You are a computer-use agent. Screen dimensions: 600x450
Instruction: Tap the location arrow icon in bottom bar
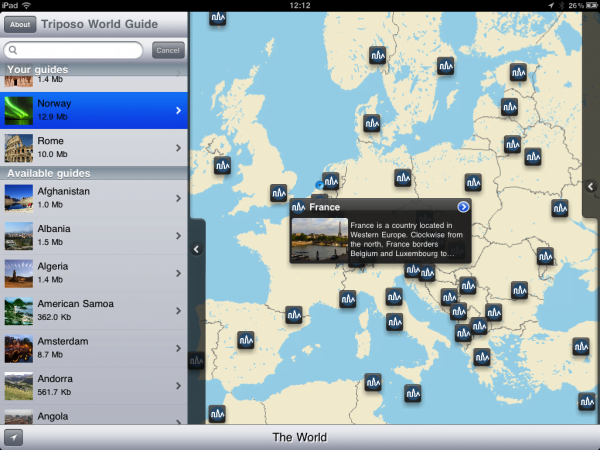click(x=14, y=438)
